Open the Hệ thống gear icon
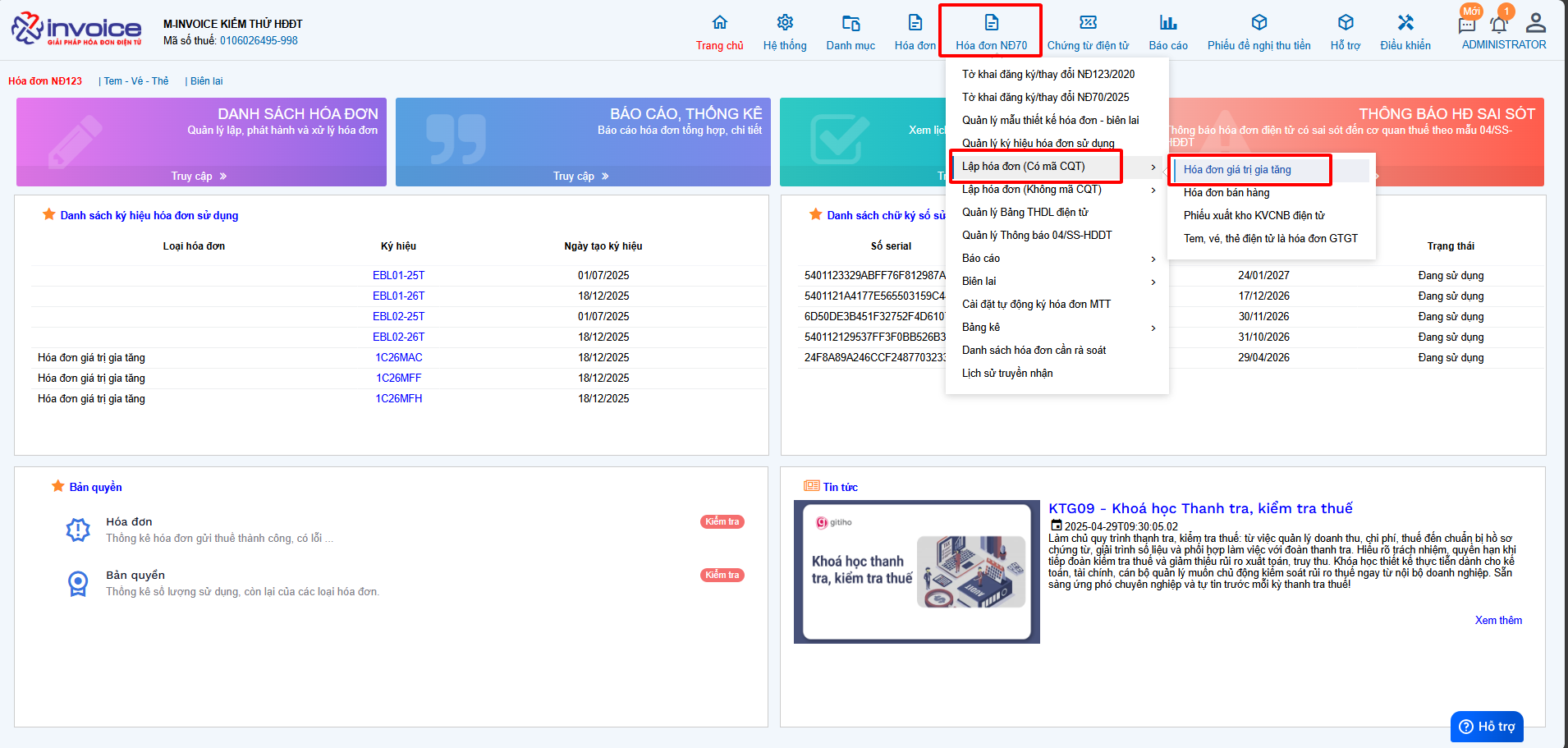The height and width of the screenshot is (748, 1568). pos(785,23)
